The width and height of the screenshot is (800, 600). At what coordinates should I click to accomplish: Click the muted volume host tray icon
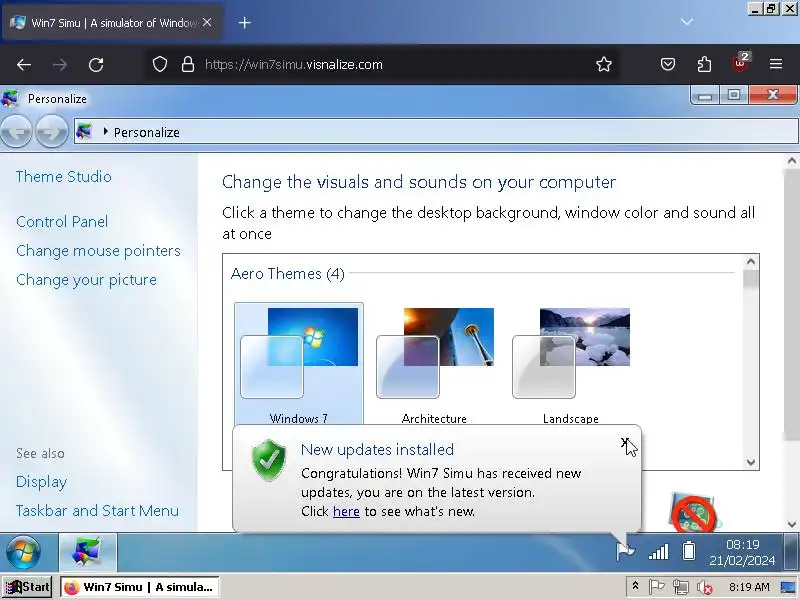705,588
